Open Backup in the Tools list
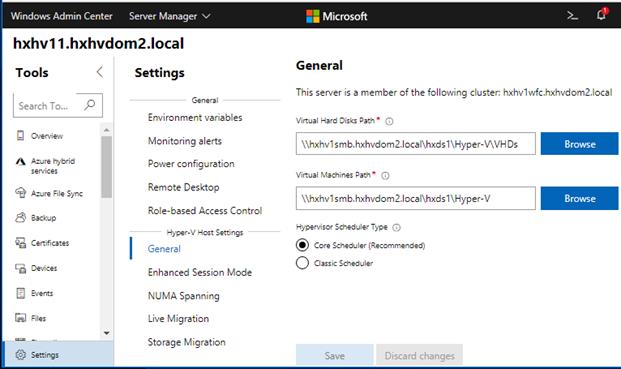 click(43, 218)
